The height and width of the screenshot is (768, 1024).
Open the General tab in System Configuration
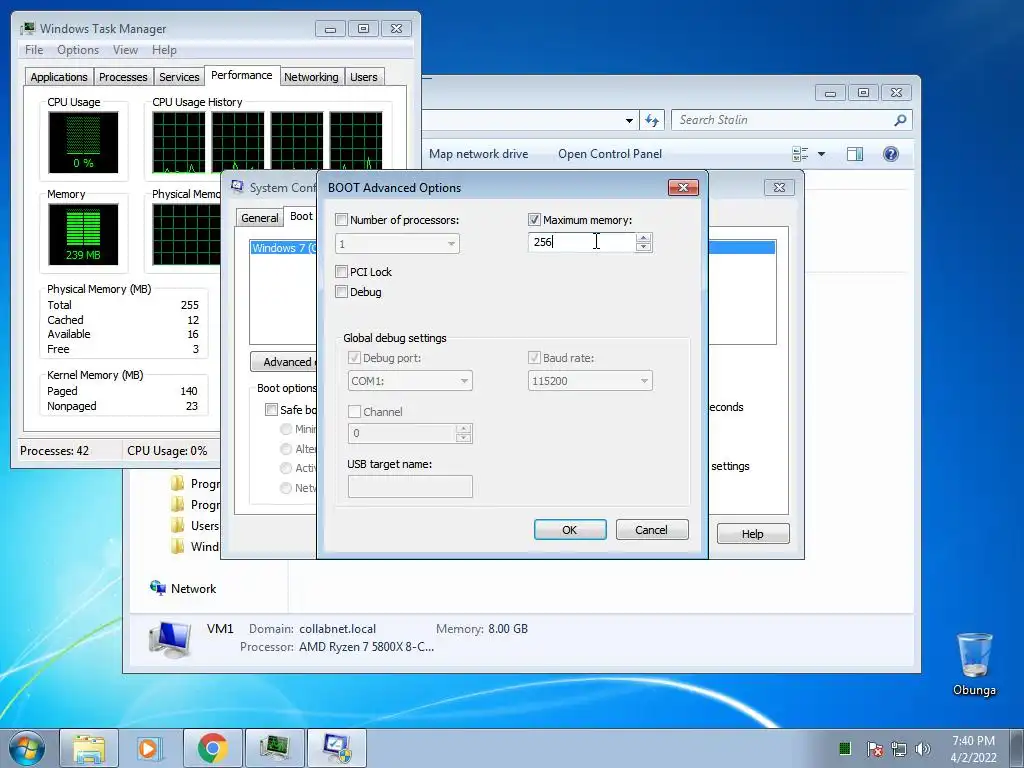259,217
